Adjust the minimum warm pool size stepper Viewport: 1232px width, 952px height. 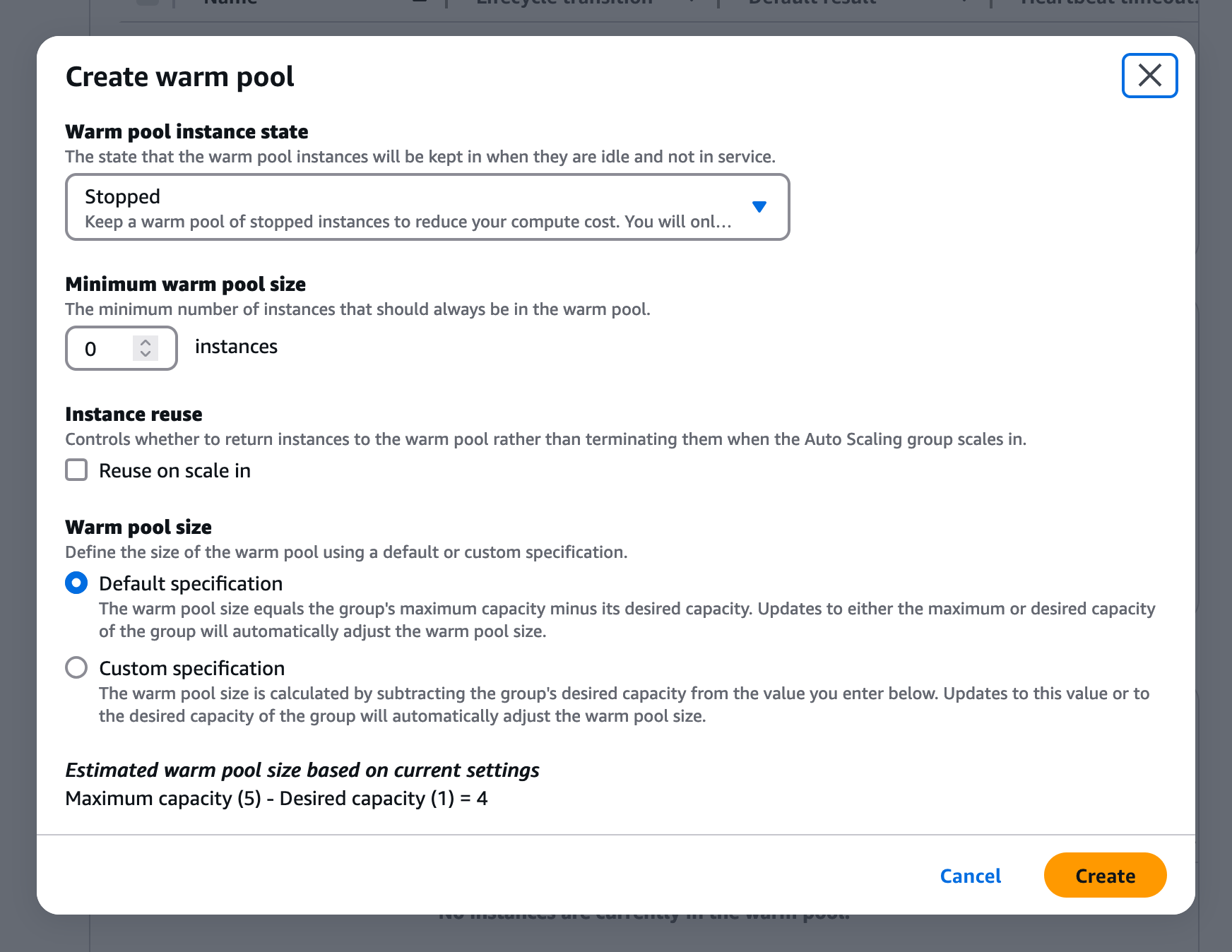pos(146,348)
